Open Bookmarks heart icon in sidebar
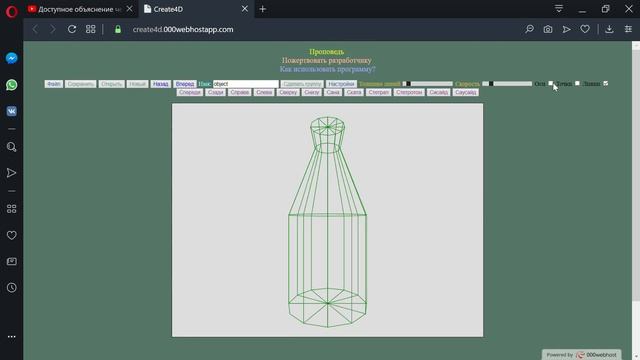The width and height of the screenshot is (640, 360). click(x=11, y=235)
